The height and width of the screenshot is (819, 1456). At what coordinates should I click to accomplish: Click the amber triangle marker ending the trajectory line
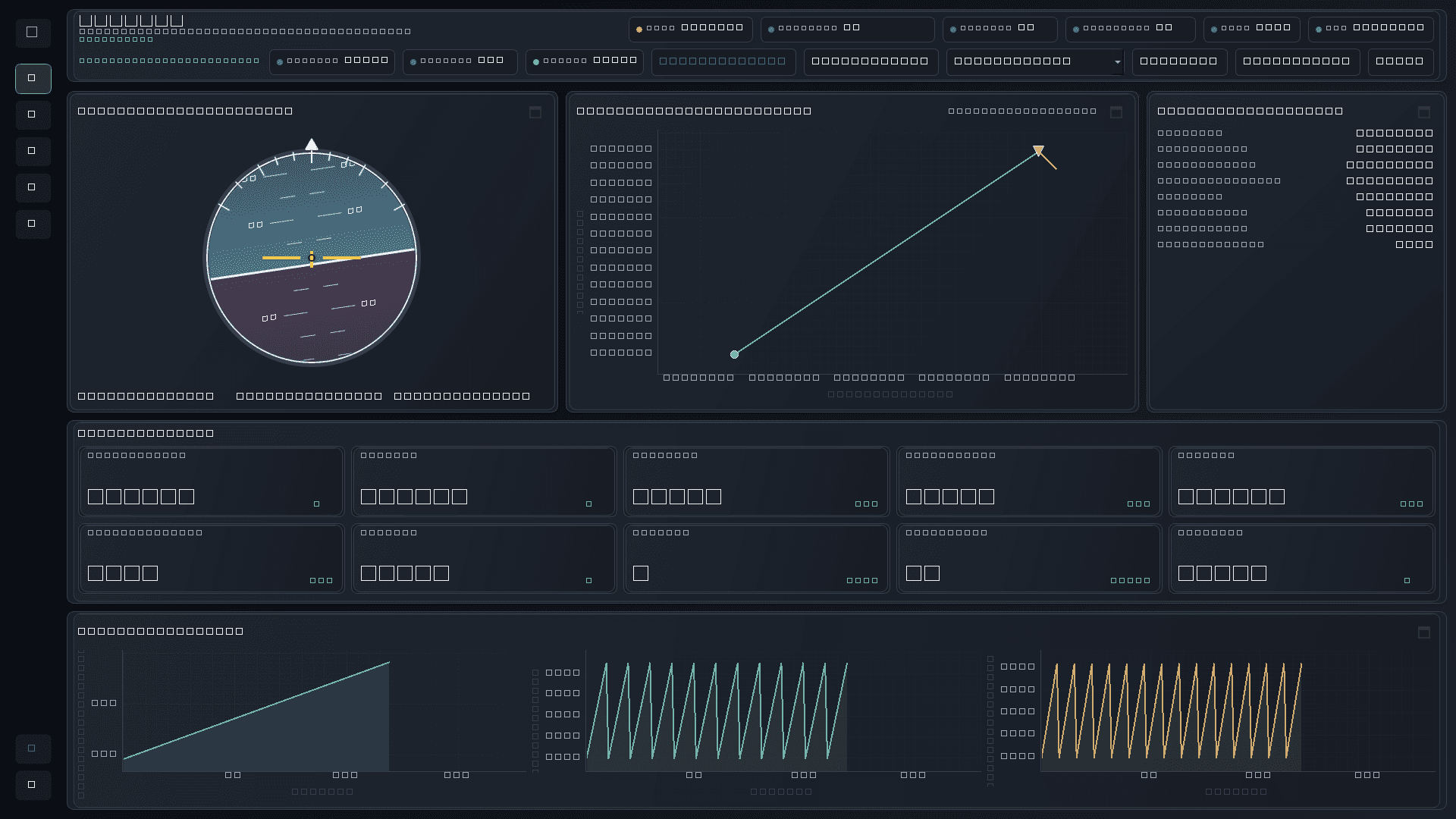1038,151
